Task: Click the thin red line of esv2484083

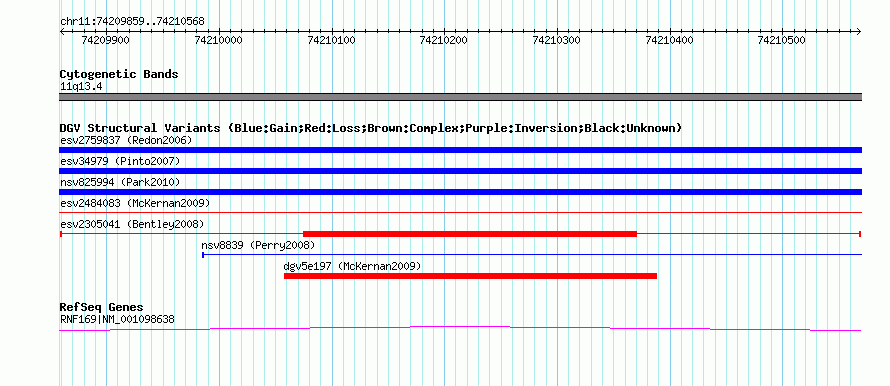Action: (x=460, y=212)
